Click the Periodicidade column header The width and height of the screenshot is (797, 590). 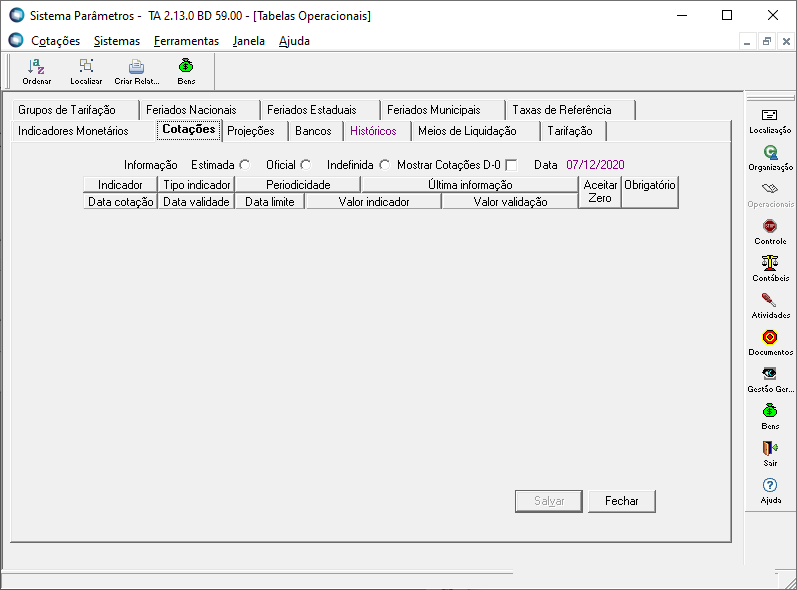(x=298, y=184)
